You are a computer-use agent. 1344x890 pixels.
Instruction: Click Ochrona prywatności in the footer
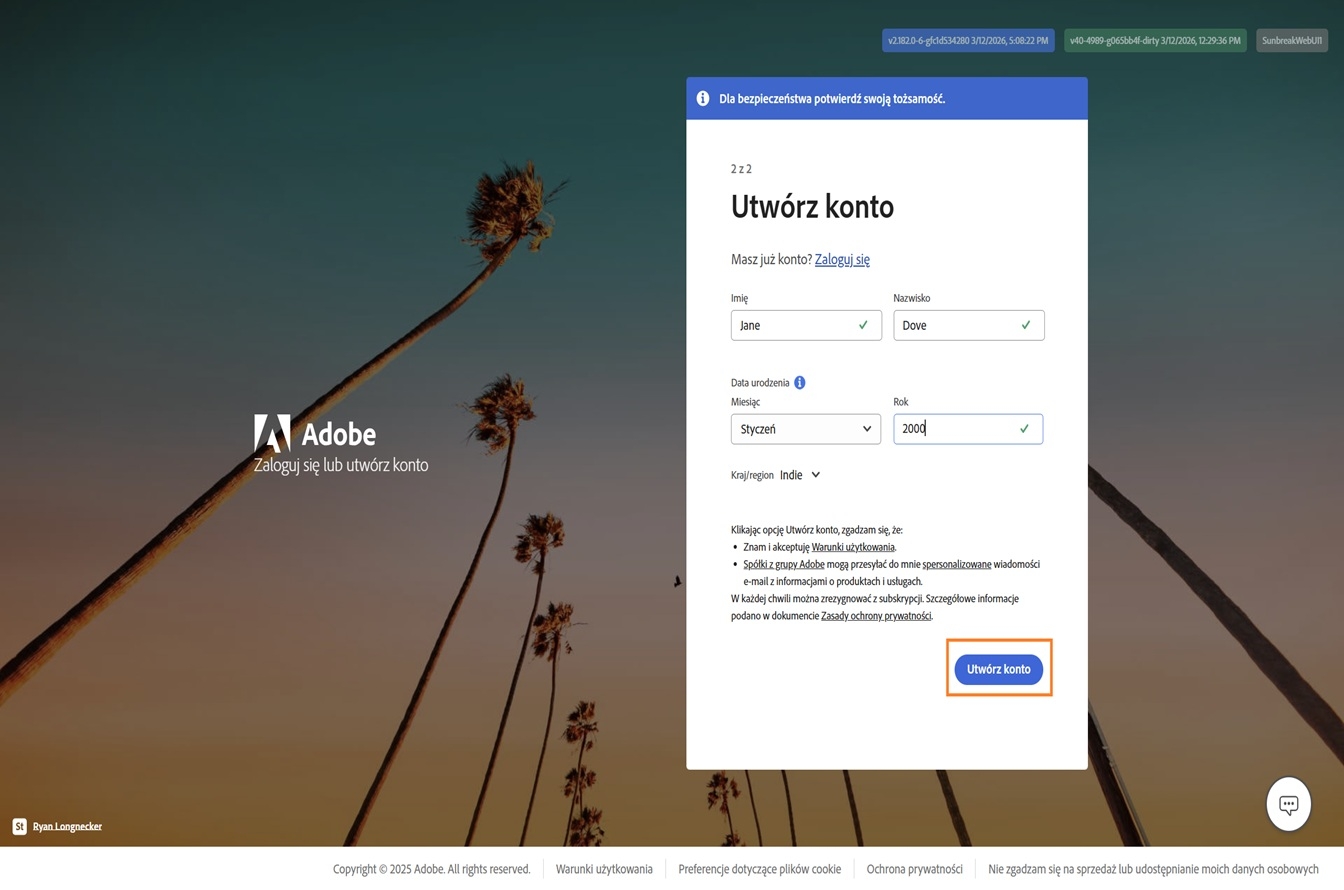915,869
